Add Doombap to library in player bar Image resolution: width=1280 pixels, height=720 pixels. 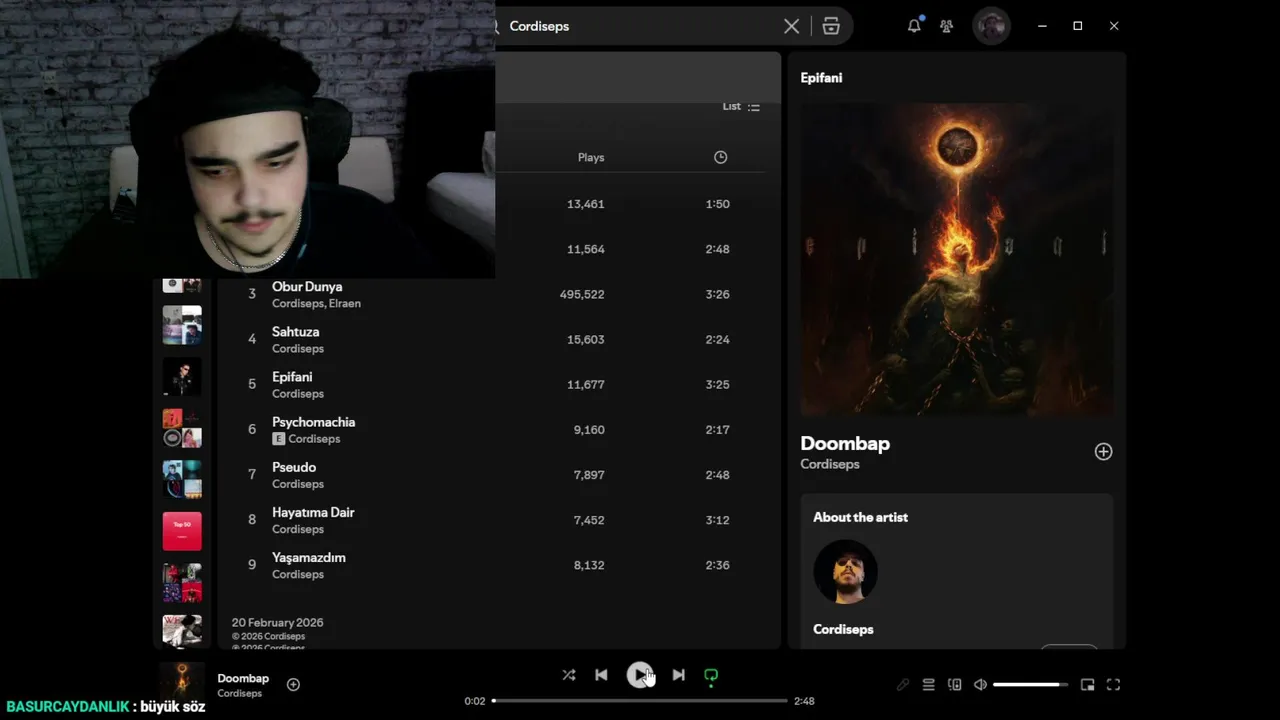[x=293, y=685]
